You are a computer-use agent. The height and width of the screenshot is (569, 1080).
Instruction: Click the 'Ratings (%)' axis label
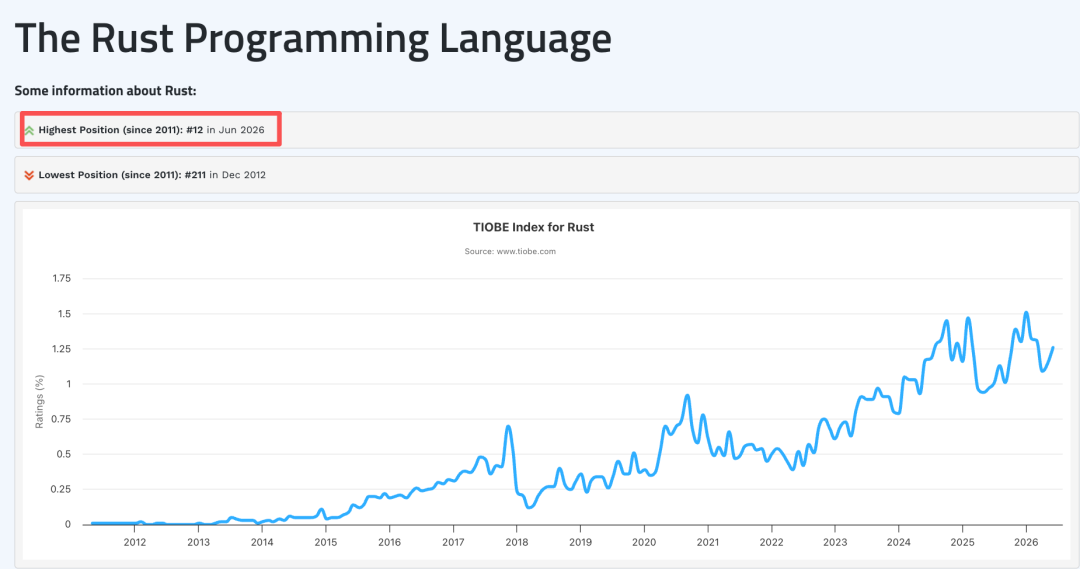coord(39,402)
